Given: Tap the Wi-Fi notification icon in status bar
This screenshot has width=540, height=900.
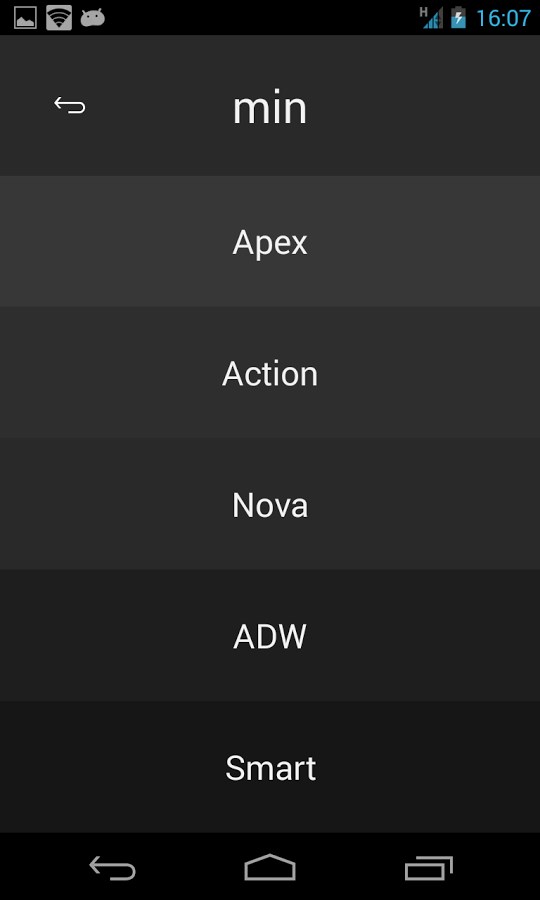Looking at the screenshot, I should pos(59,18).
